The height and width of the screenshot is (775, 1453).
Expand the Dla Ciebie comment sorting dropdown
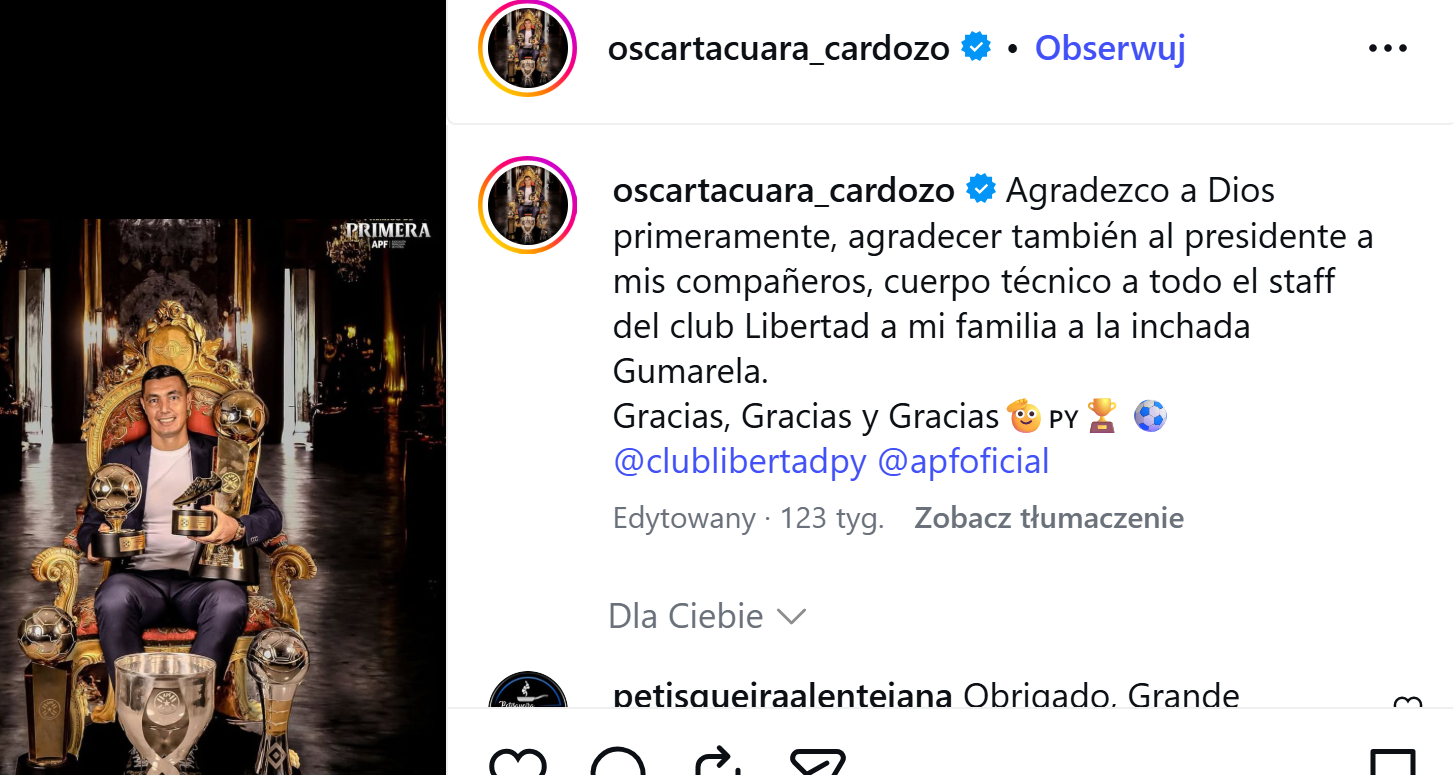(x=707, y=616)
